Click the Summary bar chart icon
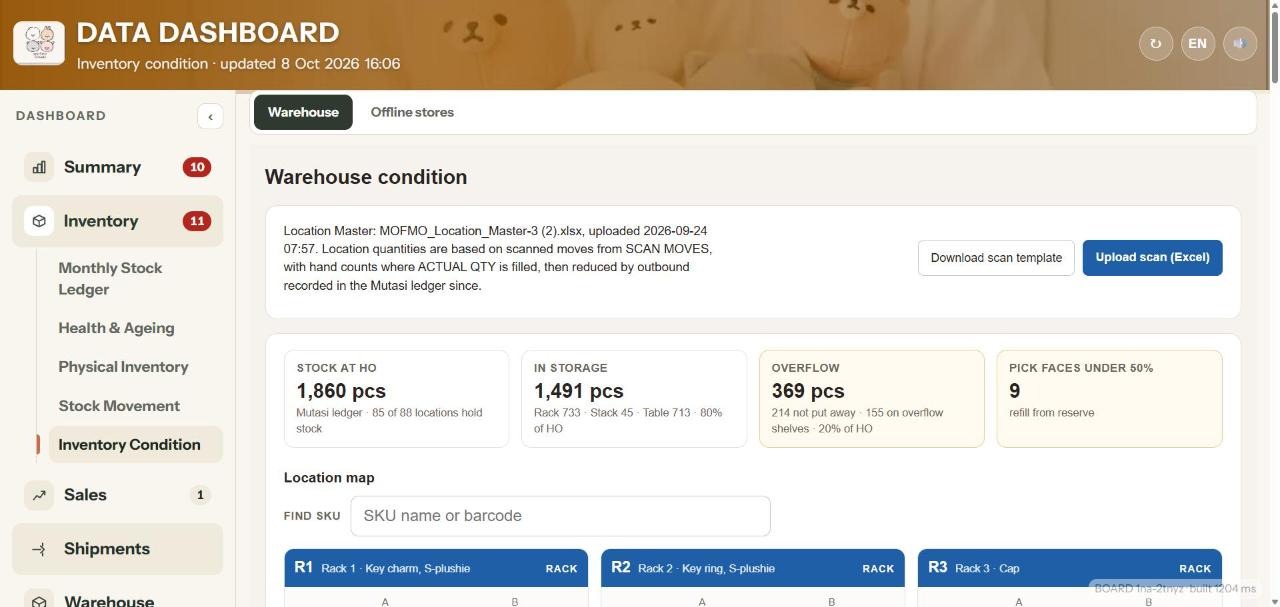 point(39,167)
